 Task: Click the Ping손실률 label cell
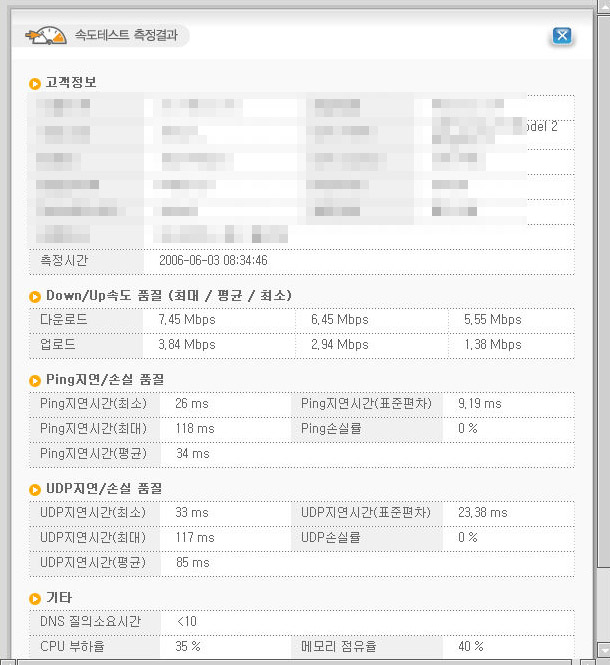point(331,428)
